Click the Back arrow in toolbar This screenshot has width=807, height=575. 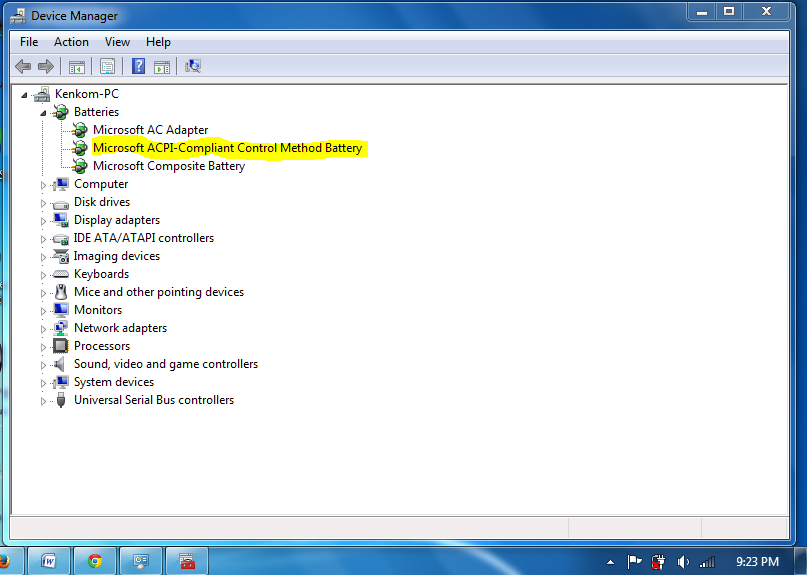point(24,66)
